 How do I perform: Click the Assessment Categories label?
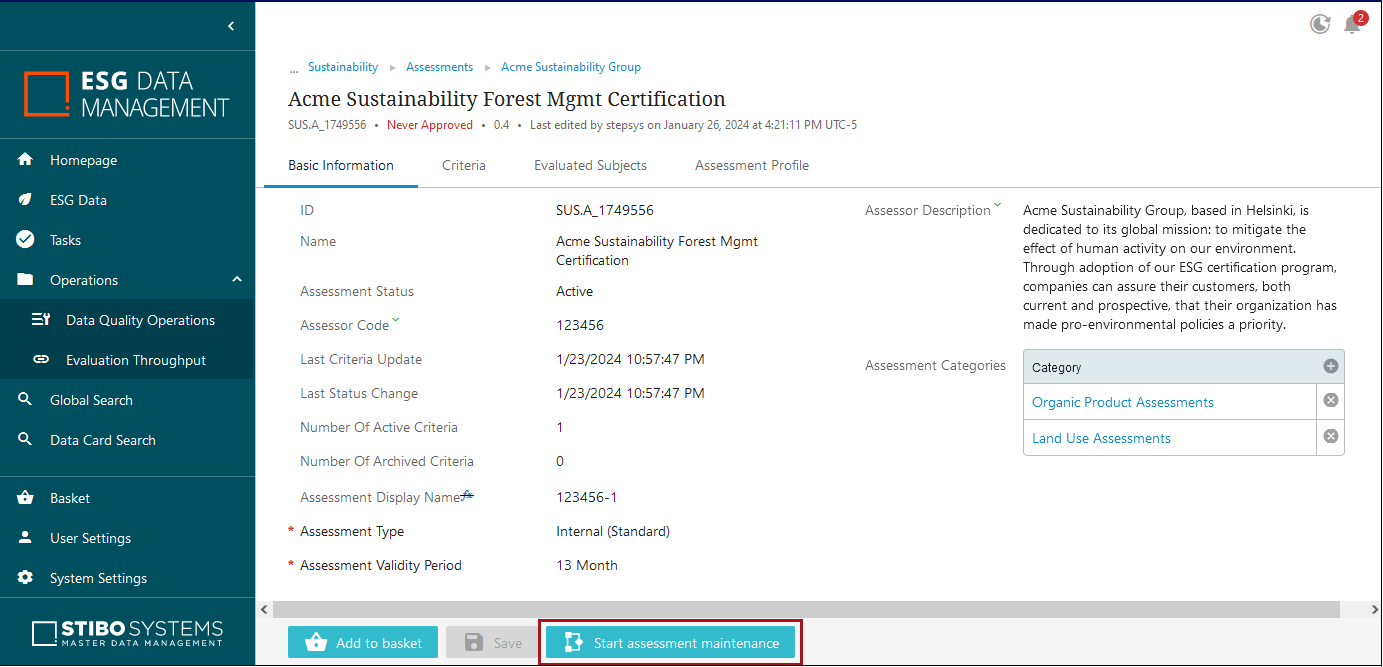point(935,365)
